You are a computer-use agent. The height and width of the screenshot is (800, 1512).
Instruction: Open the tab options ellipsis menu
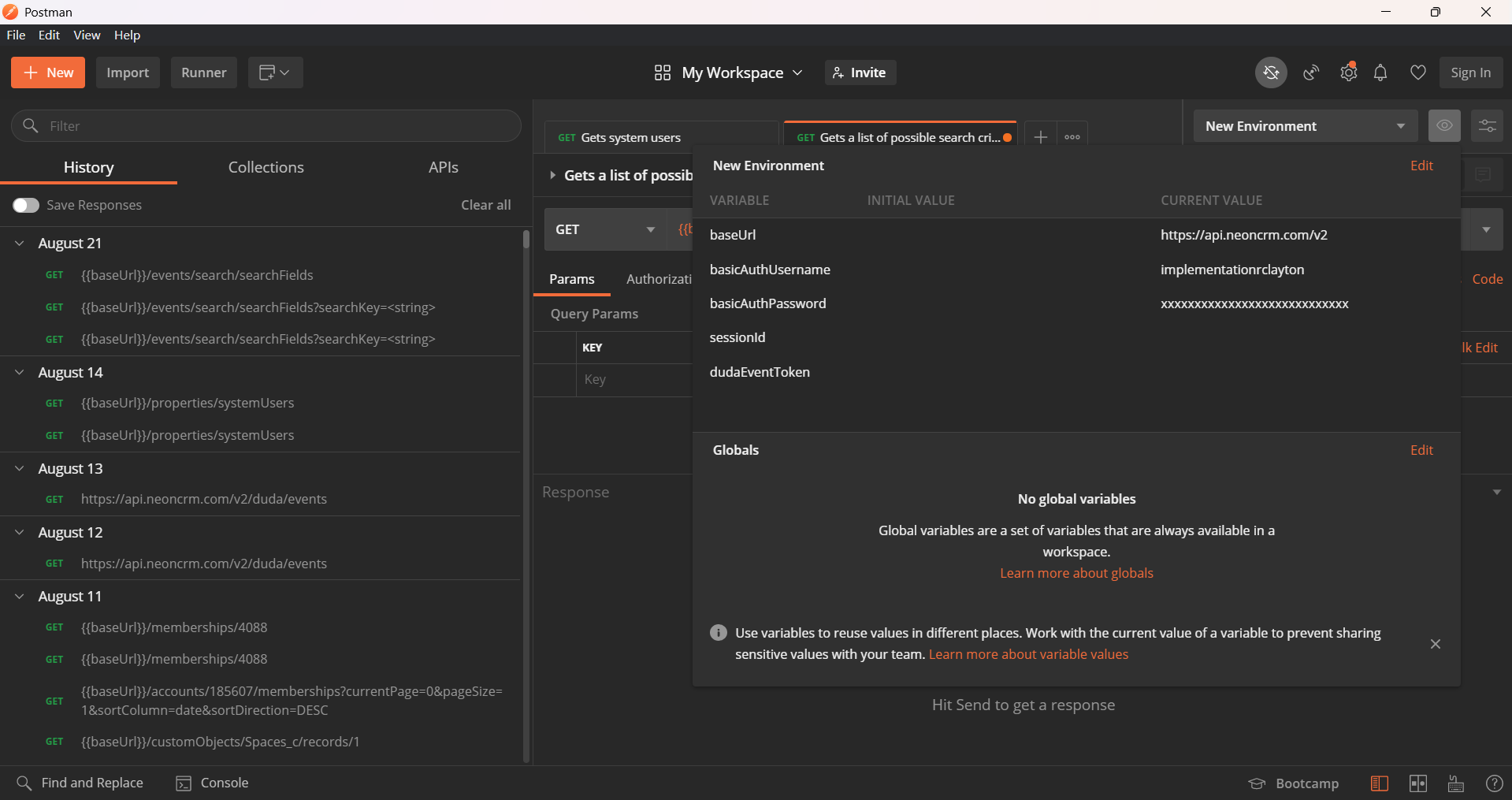[x=1072, y=137]
